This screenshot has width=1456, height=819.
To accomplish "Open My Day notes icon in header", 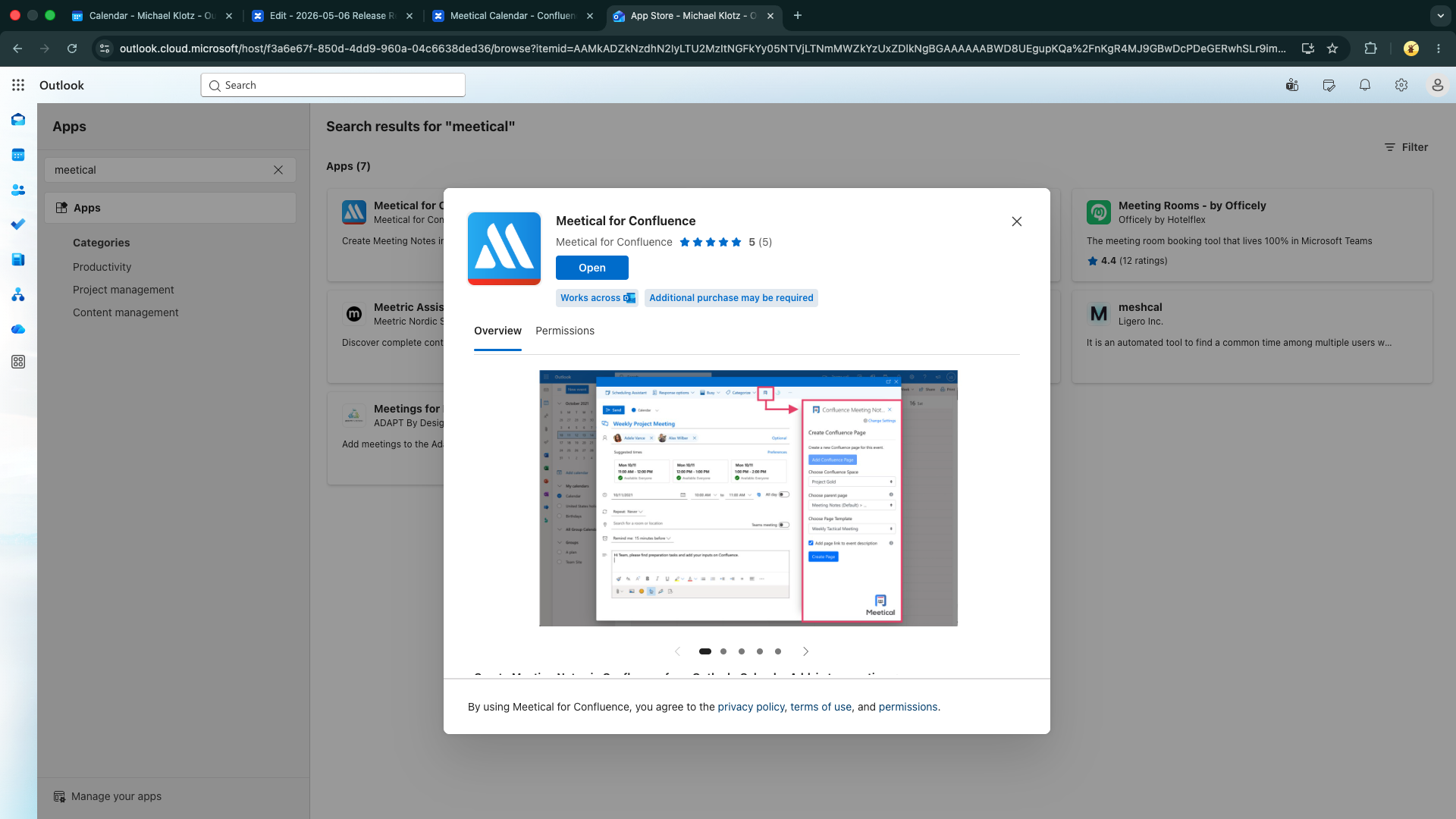I will (x=1329, y=85).
